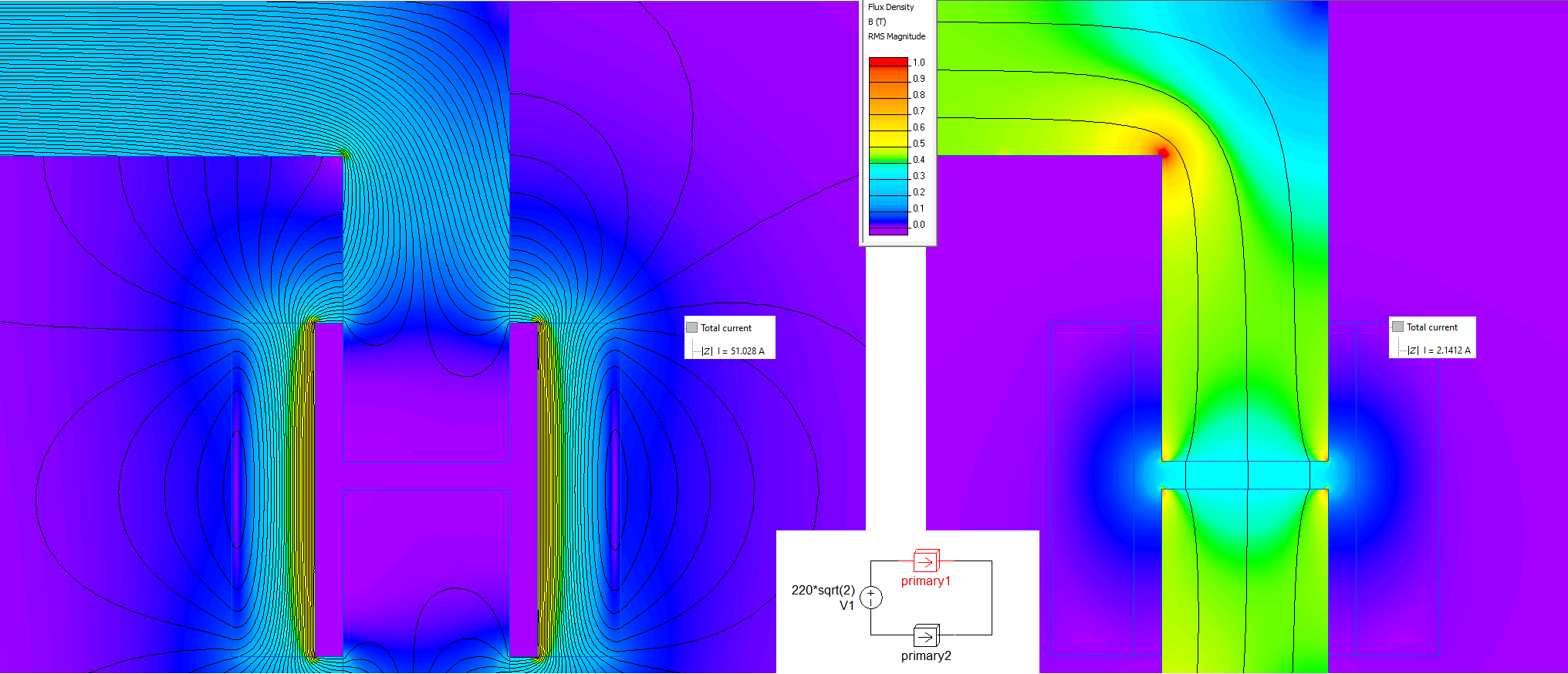Click gray icon beside Total current above 51.028 A
The width and height of the screenshot is (1568, 674).
click(692, 327)
